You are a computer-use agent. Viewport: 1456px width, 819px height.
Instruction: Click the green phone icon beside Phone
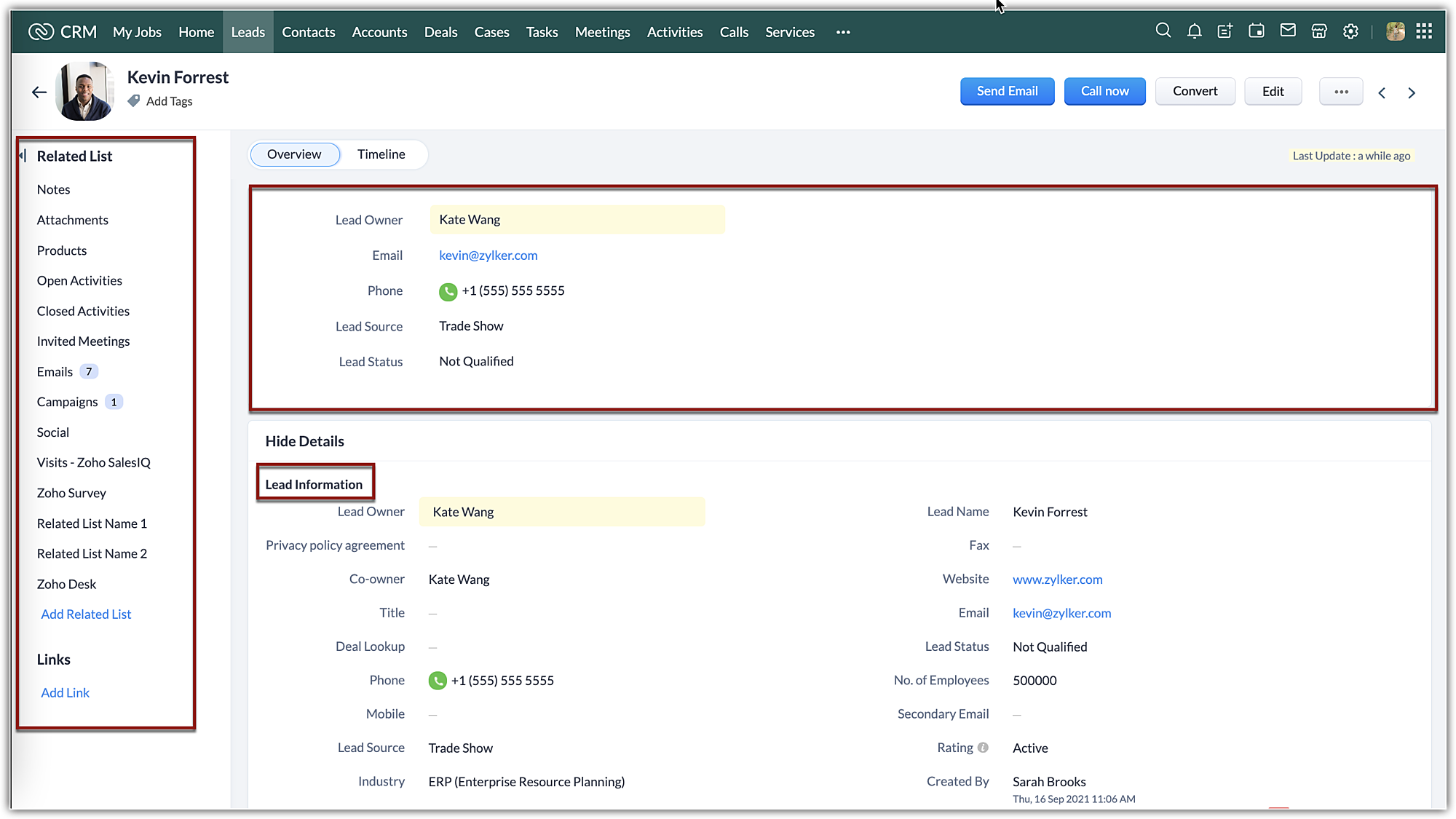[448, 291]
